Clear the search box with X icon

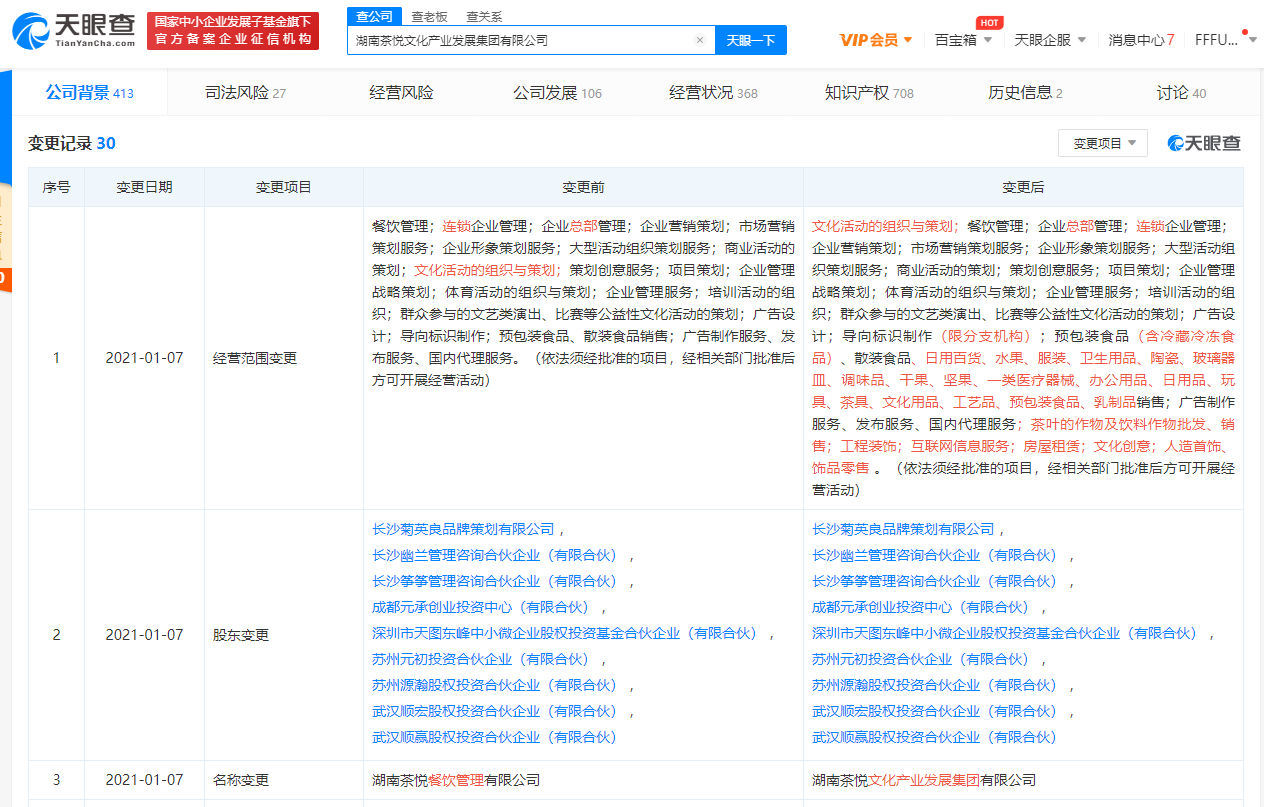click(700, 41)
